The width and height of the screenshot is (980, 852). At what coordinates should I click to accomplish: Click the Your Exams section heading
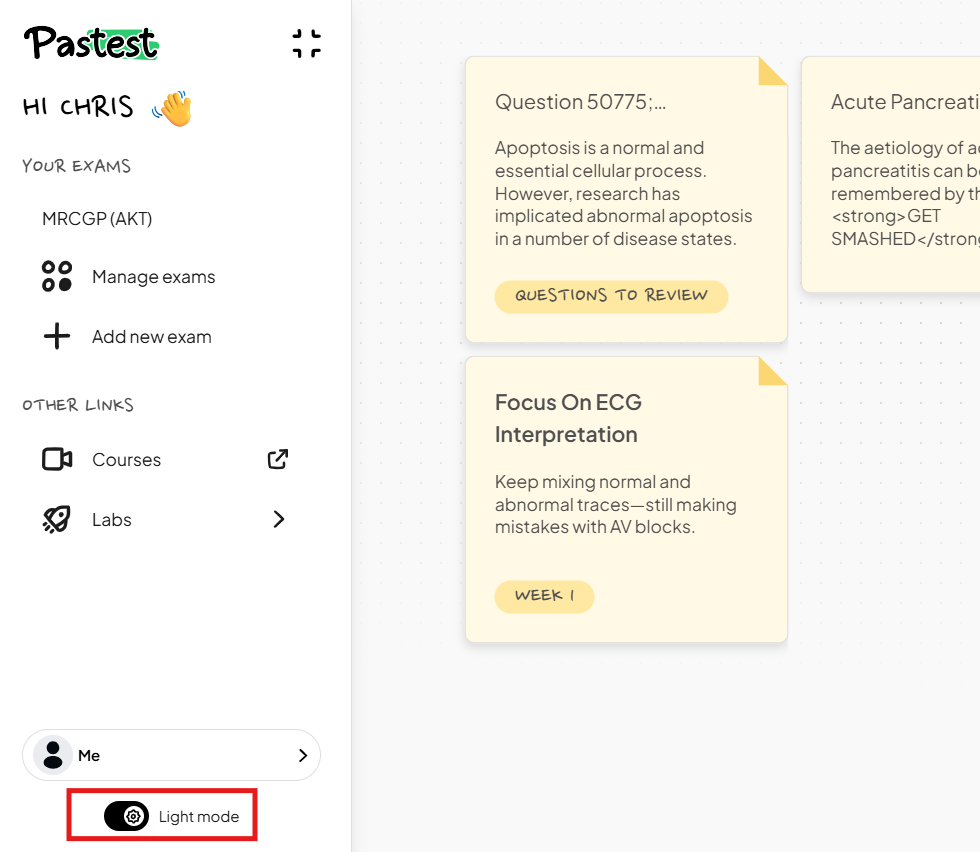[76, 166]
